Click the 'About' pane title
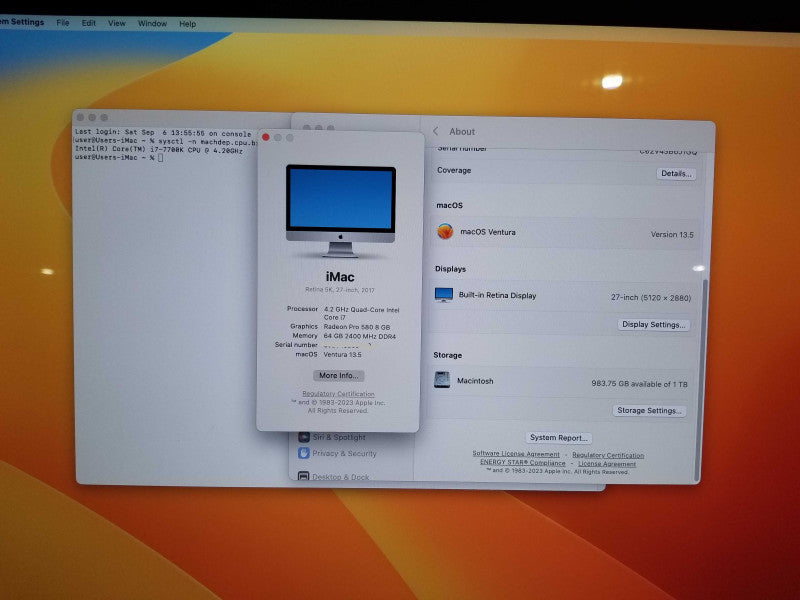The height and width of the screenshot is (600, 800). coord(462,131)
